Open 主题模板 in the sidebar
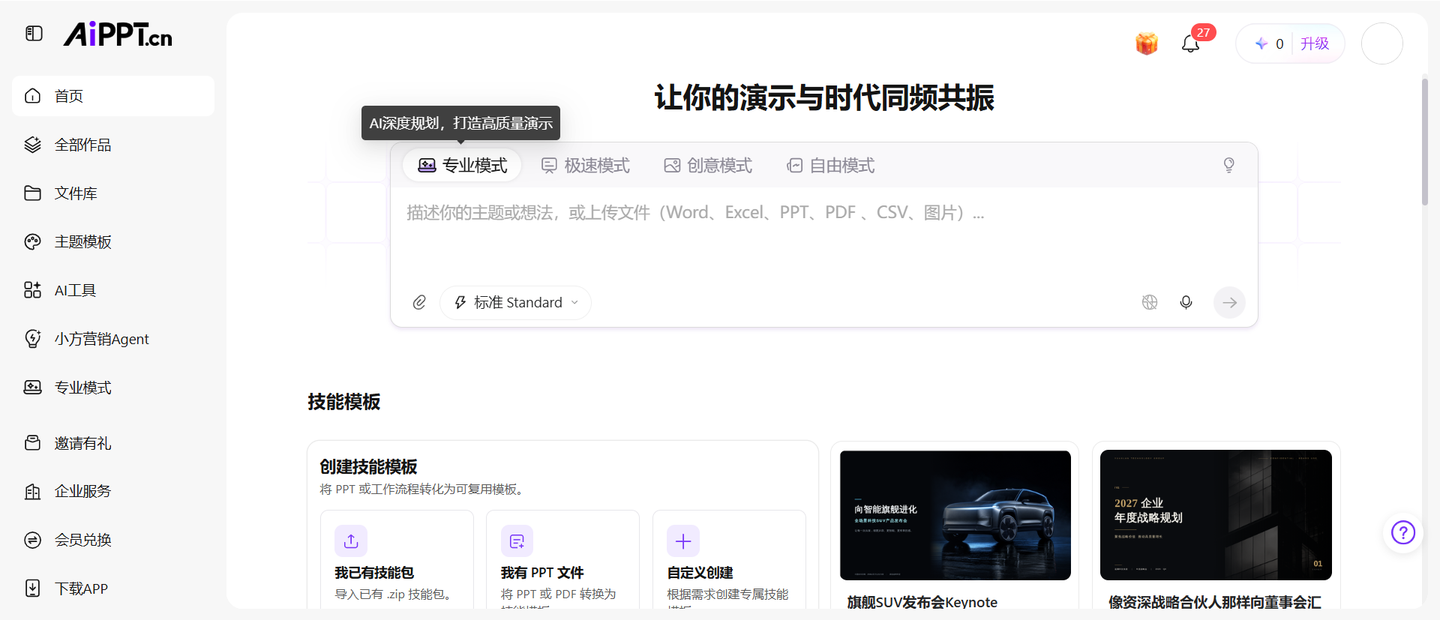 coord(113,242)
